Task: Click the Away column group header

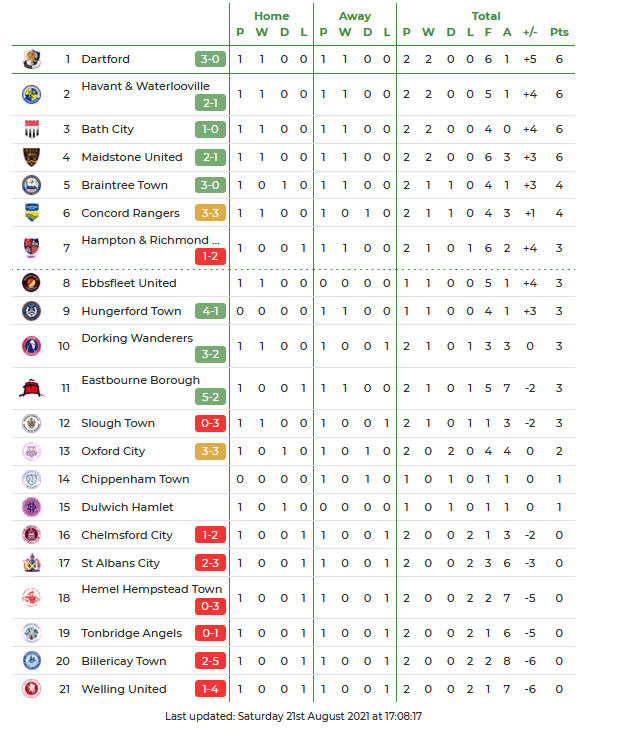Action: pyautogui.click(x=354, y=16)
